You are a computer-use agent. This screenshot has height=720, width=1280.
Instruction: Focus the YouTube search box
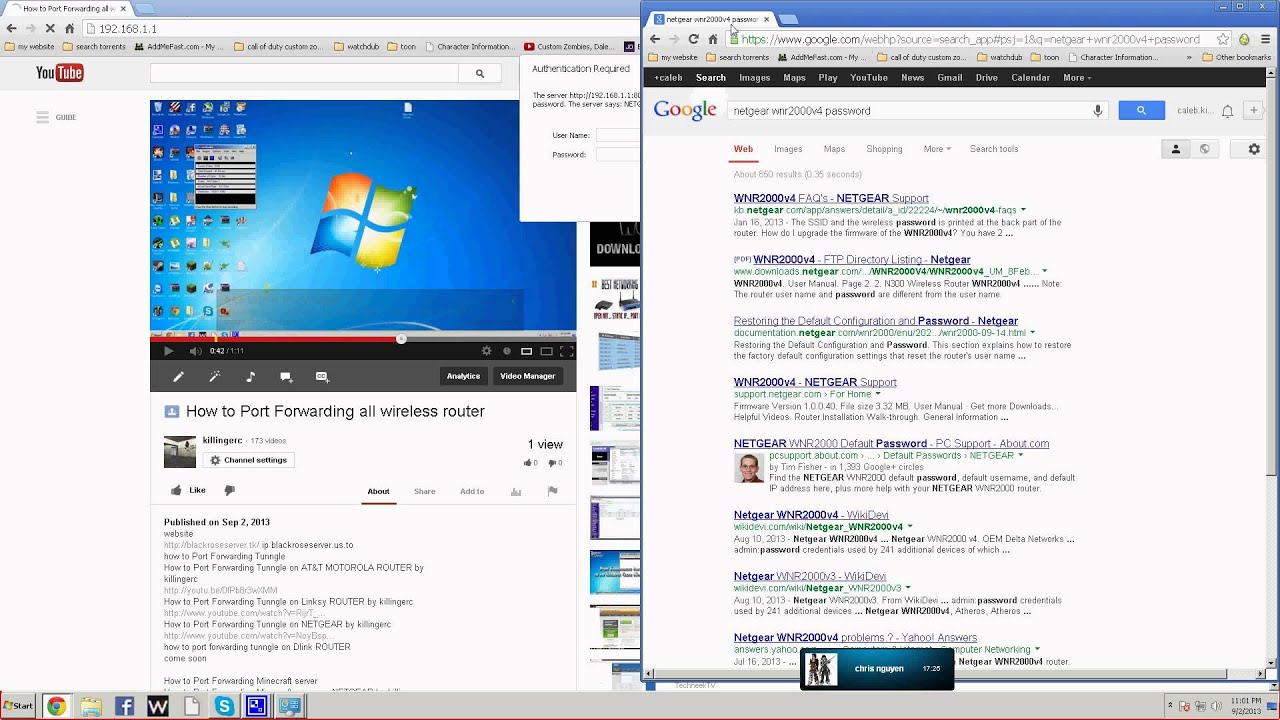pyautogui.click(x=305, y=73)
